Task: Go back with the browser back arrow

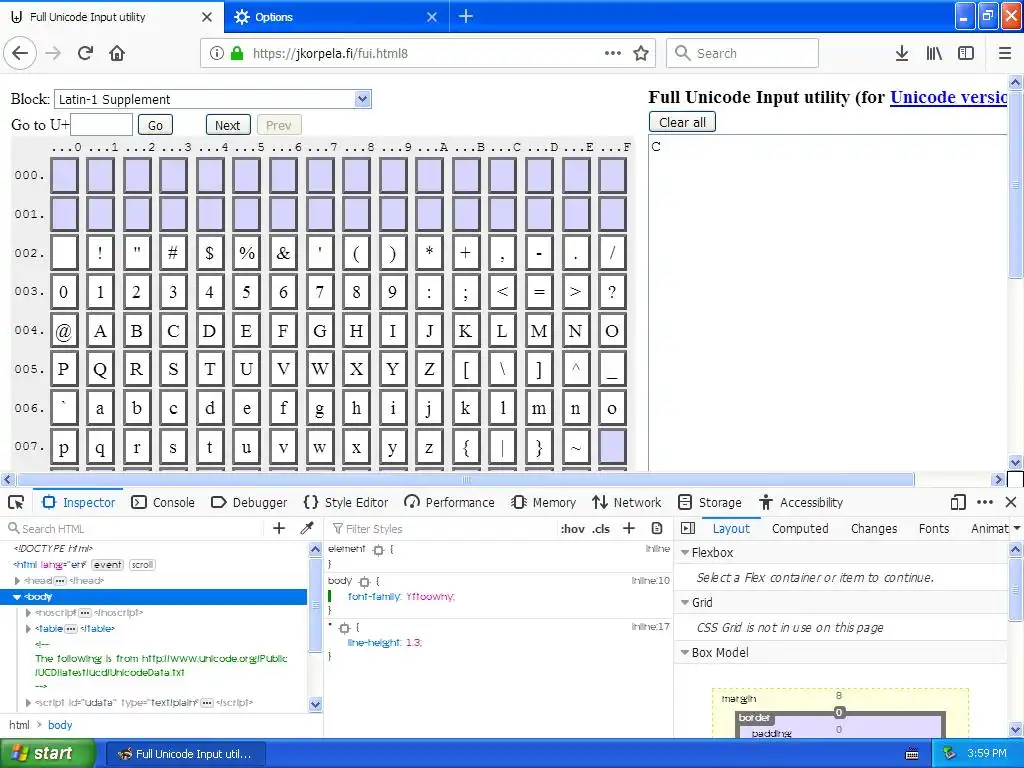Action: [x=20, y=53]
